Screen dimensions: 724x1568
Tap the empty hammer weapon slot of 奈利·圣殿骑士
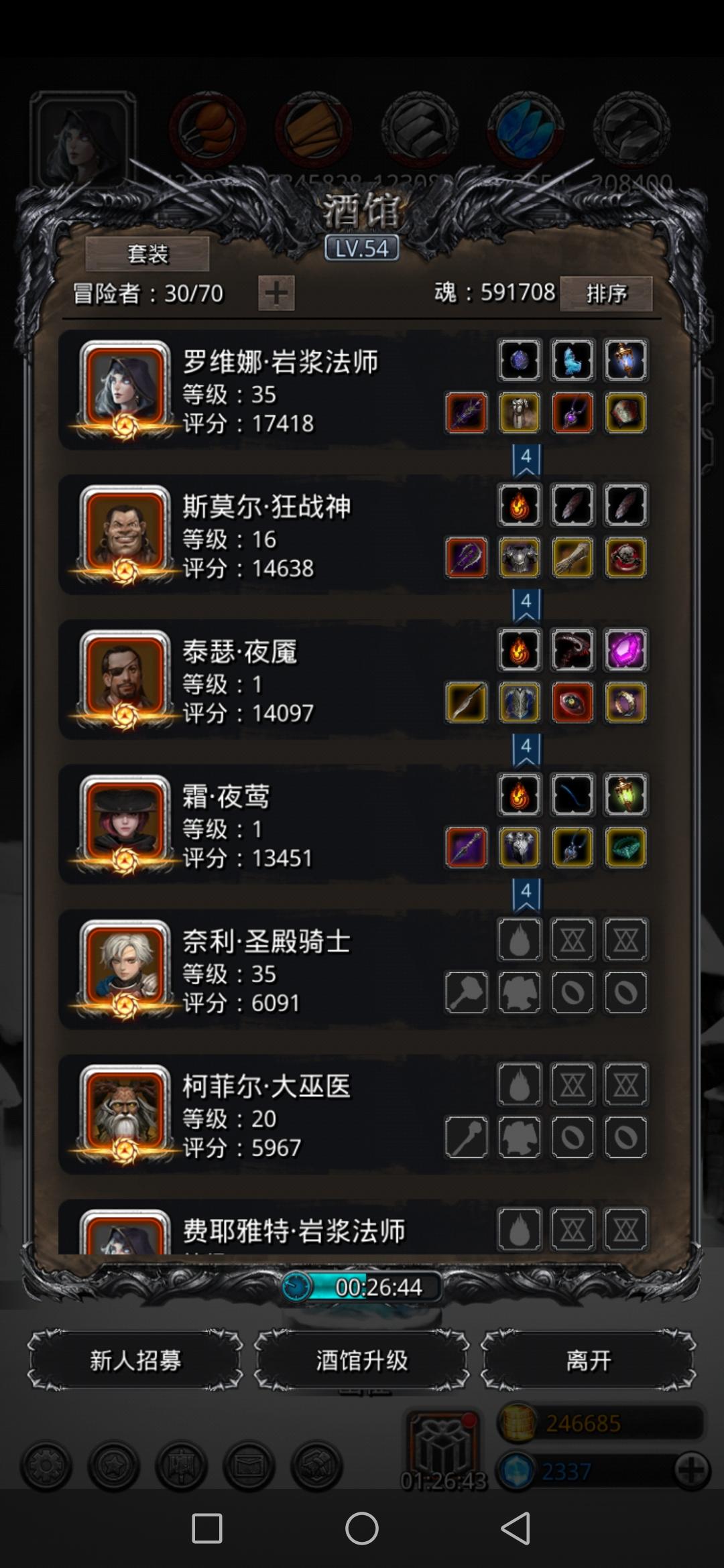[466, 992]
